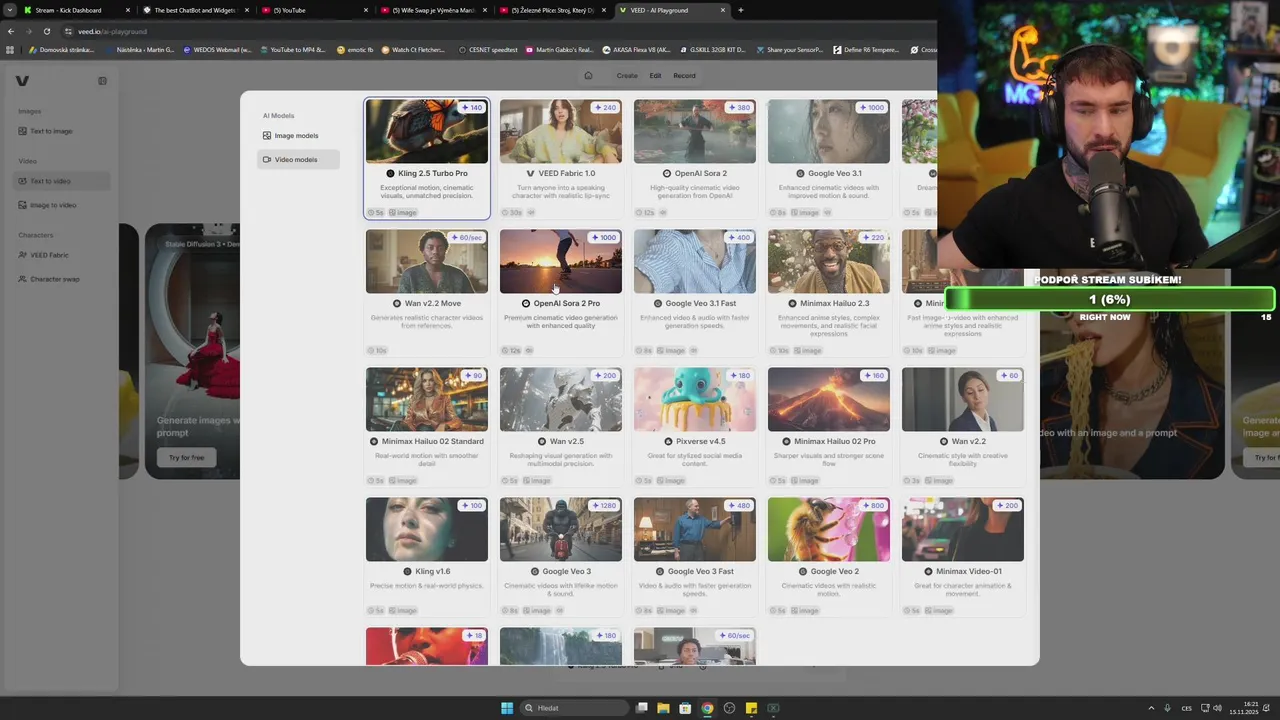Open the Edit tab in top navigation
Image resolution: width=1280 pixels, height=720 pixels.
655,76
